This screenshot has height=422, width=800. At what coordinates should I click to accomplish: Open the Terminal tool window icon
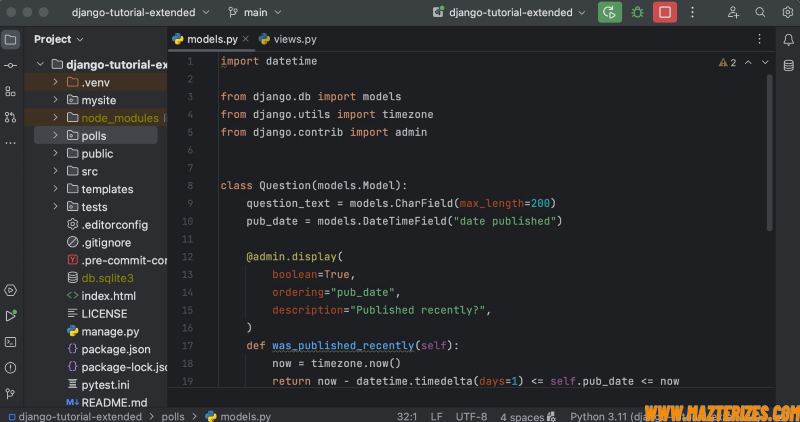pyautogui.click(x=10, y=342)
